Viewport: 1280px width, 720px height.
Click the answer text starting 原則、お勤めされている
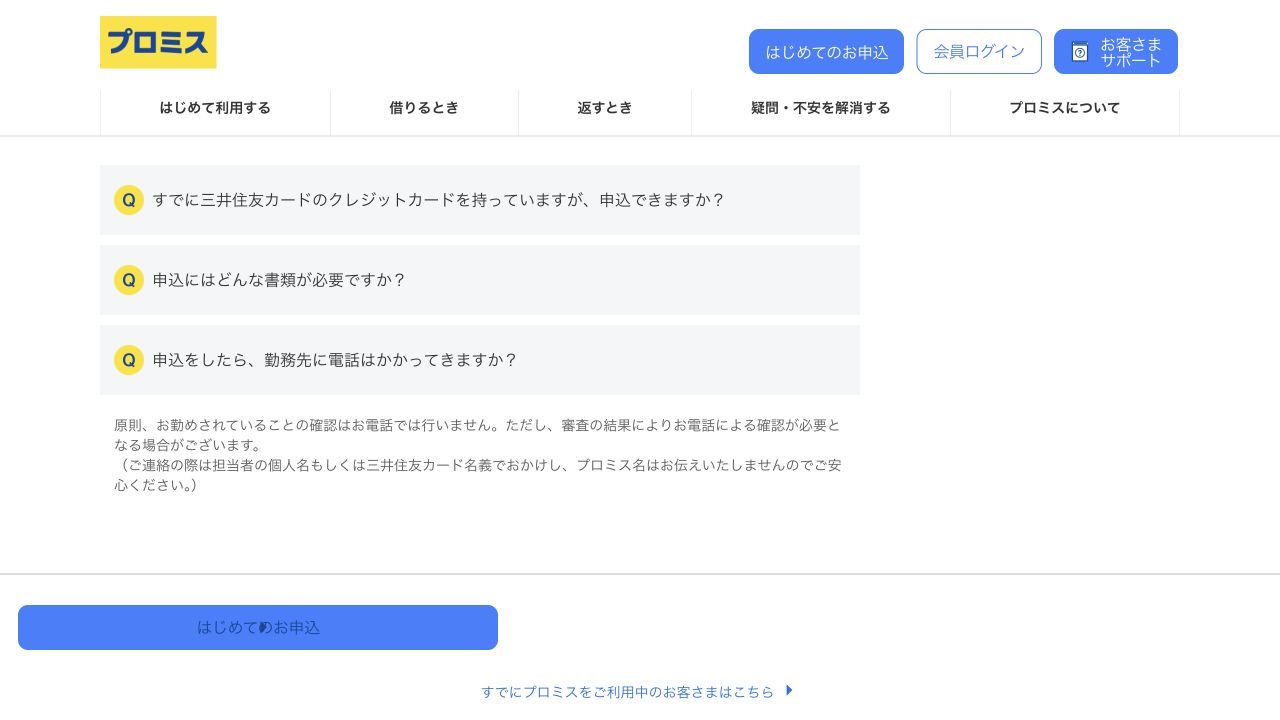tap(478, 455)
